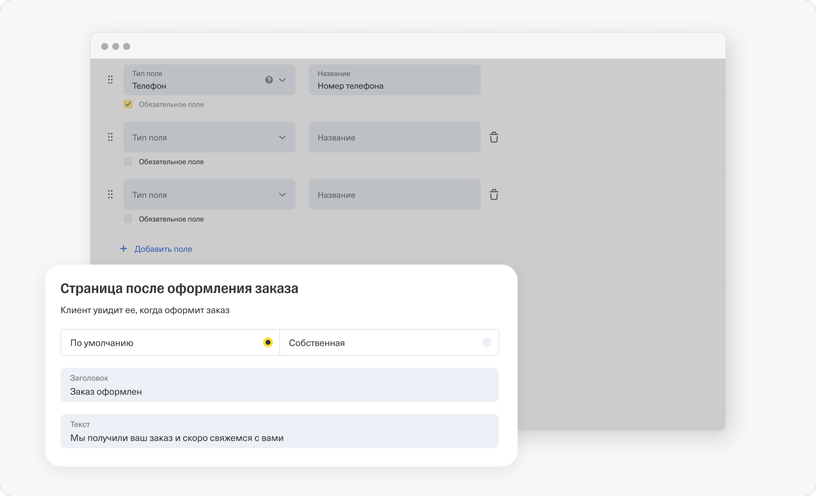This screenshot has width=816, height=496.
Task: Click the Номер телефона name field
Action: tap(394, 80)
